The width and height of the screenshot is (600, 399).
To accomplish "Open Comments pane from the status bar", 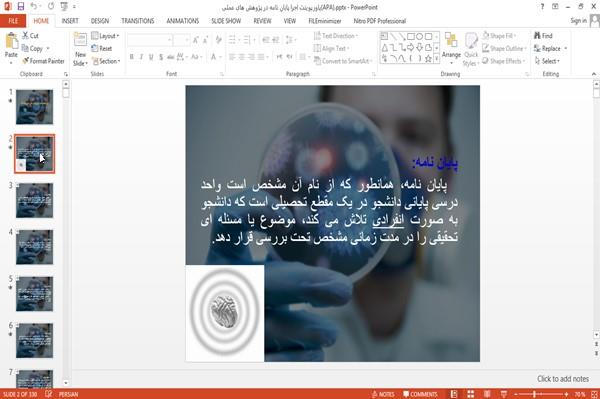I will tap(420, 394).
